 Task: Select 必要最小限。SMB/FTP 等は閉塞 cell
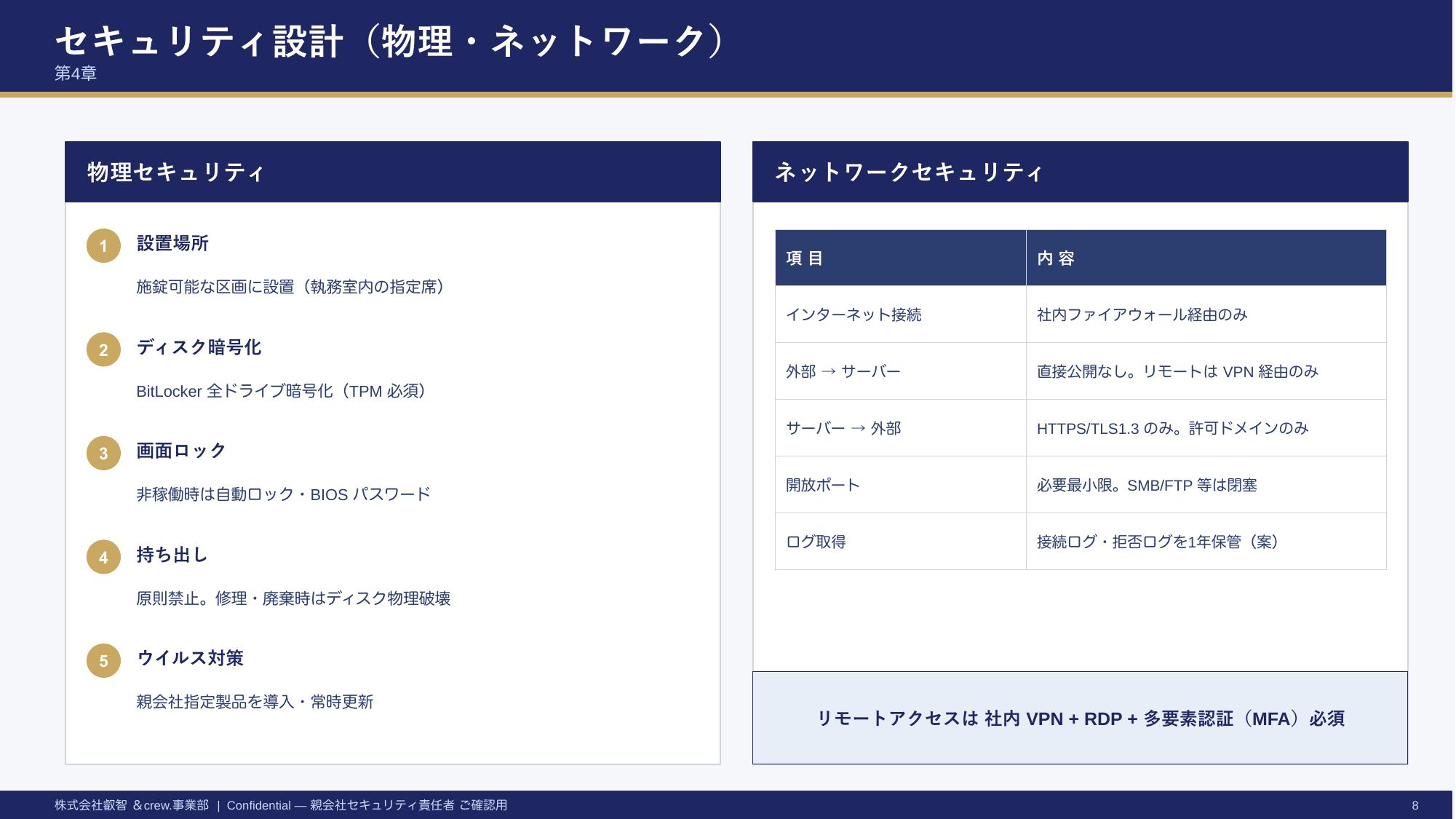(x=1206, y=485)
